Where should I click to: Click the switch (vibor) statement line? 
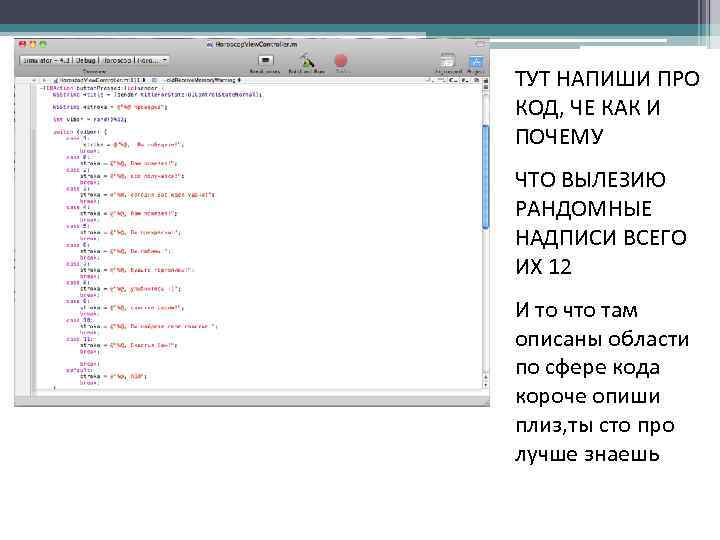pyautogui.click(x=80, y=132)
